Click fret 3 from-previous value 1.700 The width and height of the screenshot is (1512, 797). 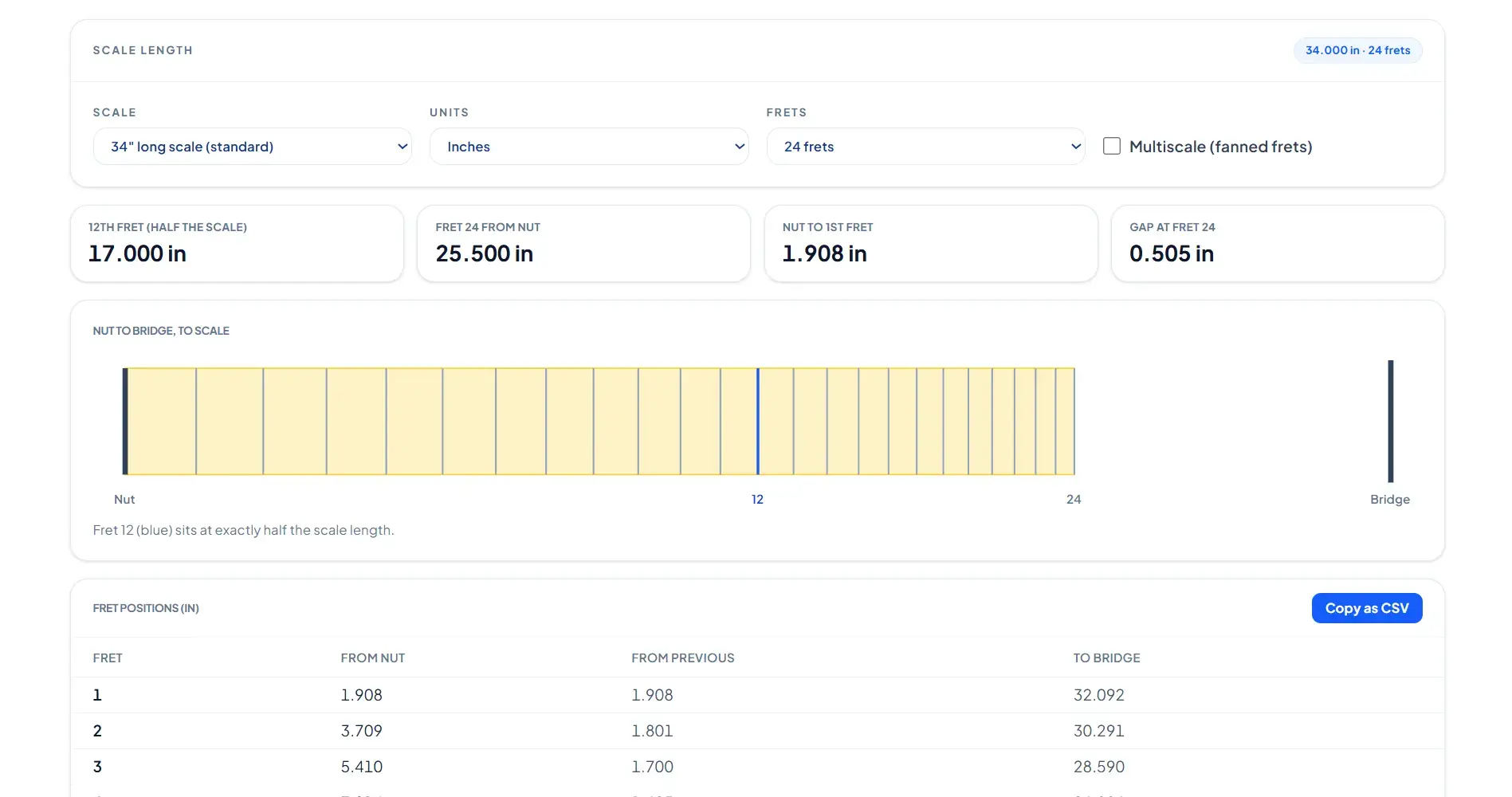click(x=652, y=767)
